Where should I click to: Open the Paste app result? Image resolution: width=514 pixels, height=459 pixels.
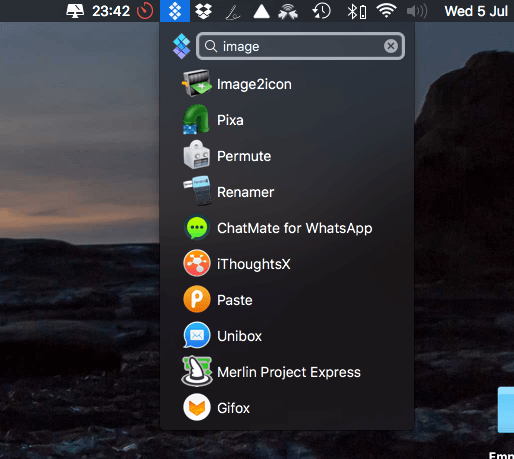287,300
